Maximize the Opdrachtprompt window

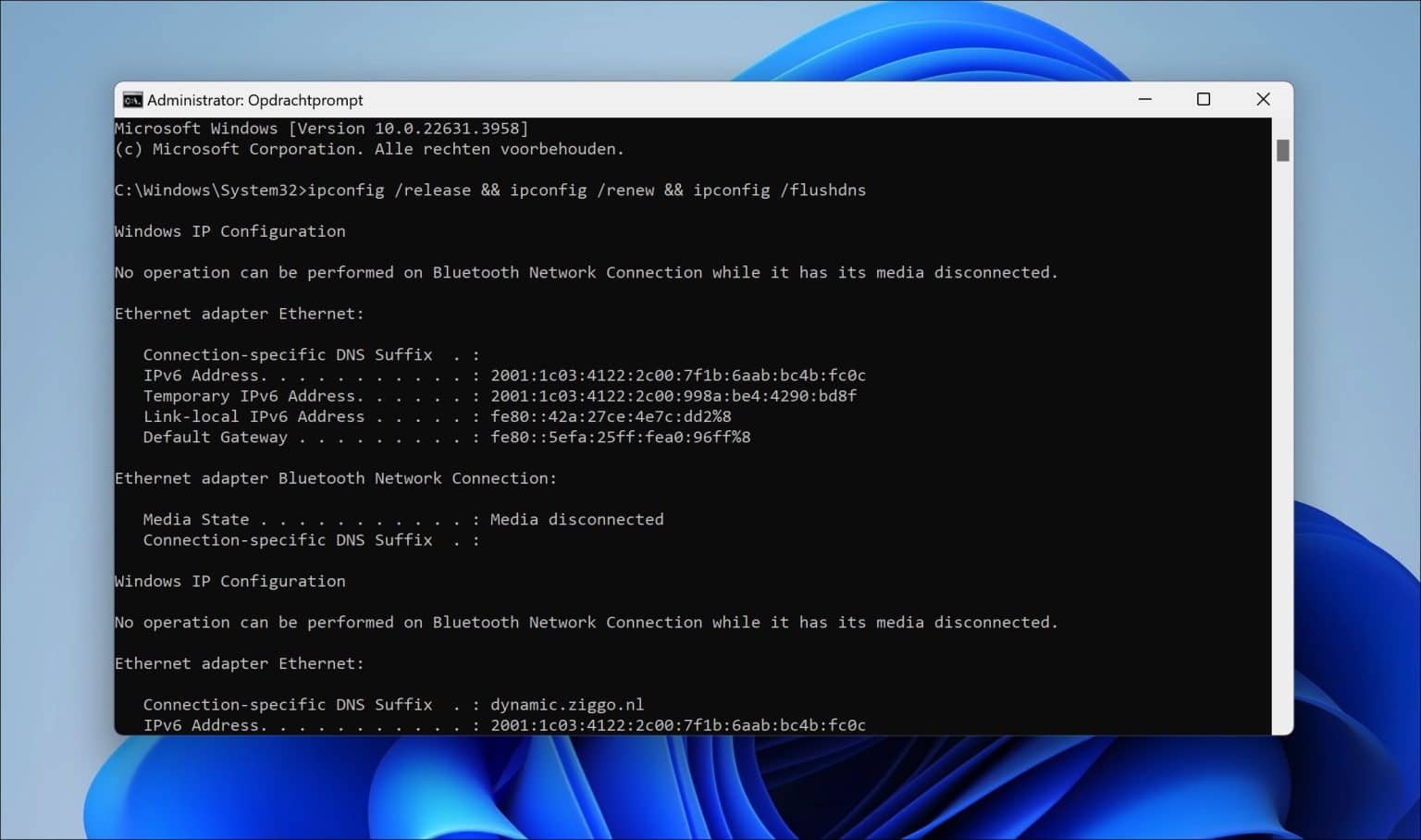point(1204,99)
